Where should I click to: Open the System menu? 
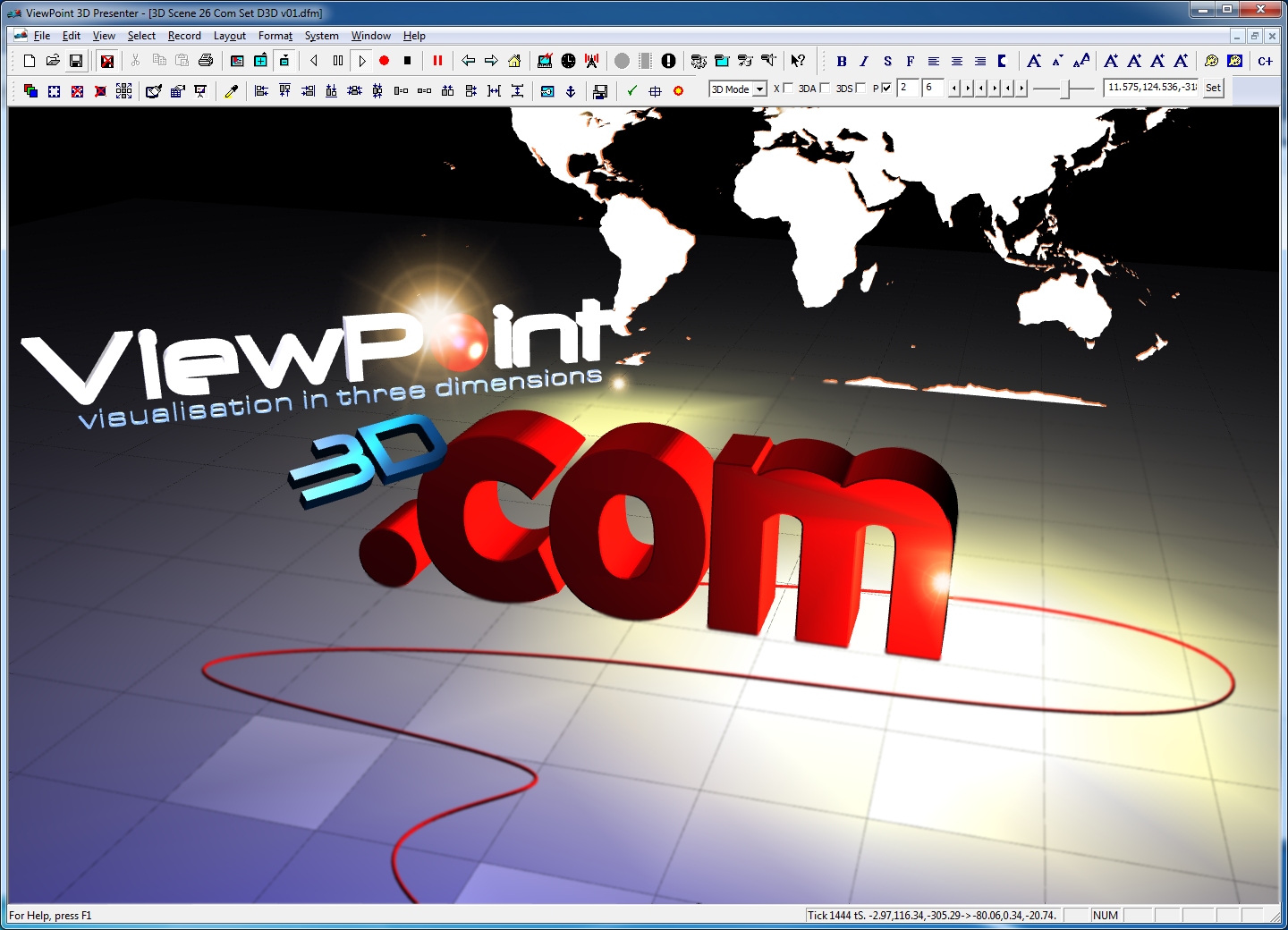(321, 36)
